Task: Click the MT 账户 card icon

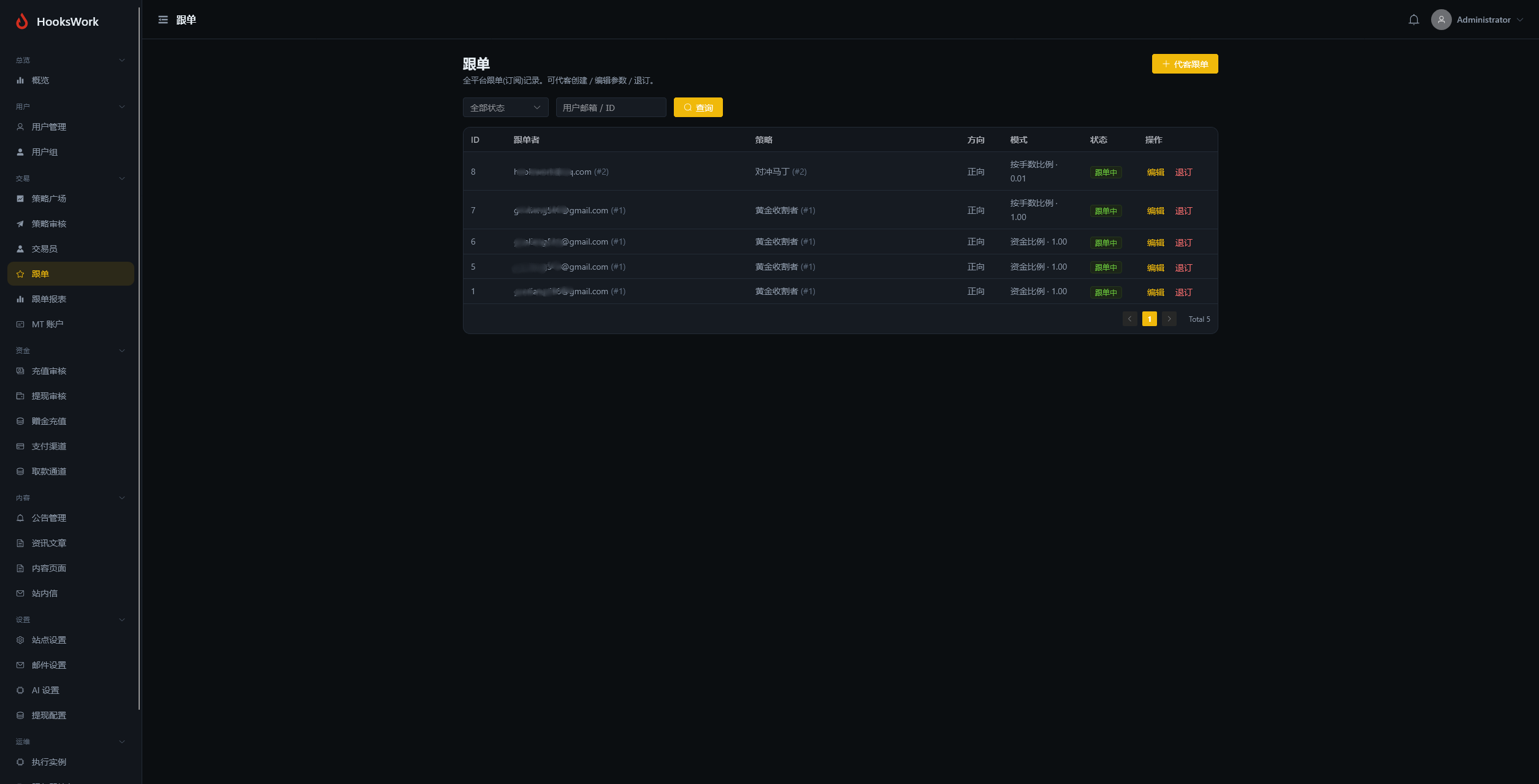Action: pos(20,324)
